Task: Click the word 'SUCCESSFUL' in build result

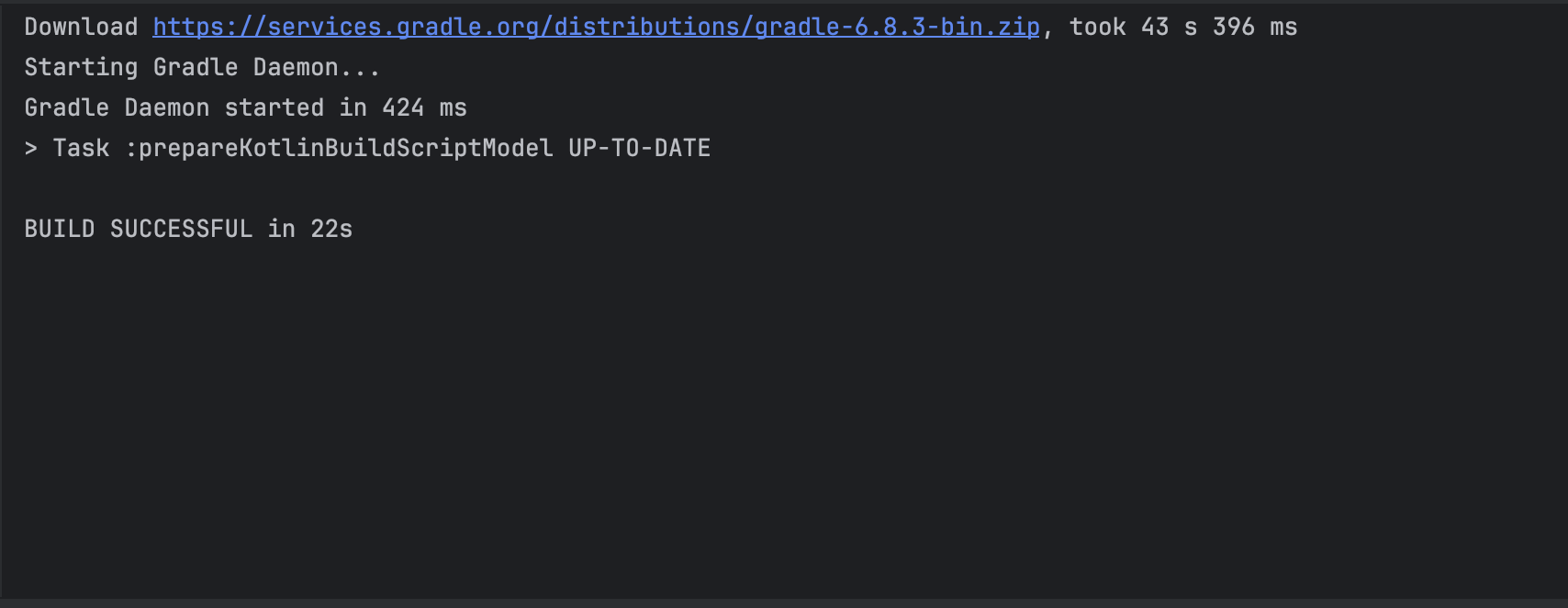Action: [x=181, y=230]
